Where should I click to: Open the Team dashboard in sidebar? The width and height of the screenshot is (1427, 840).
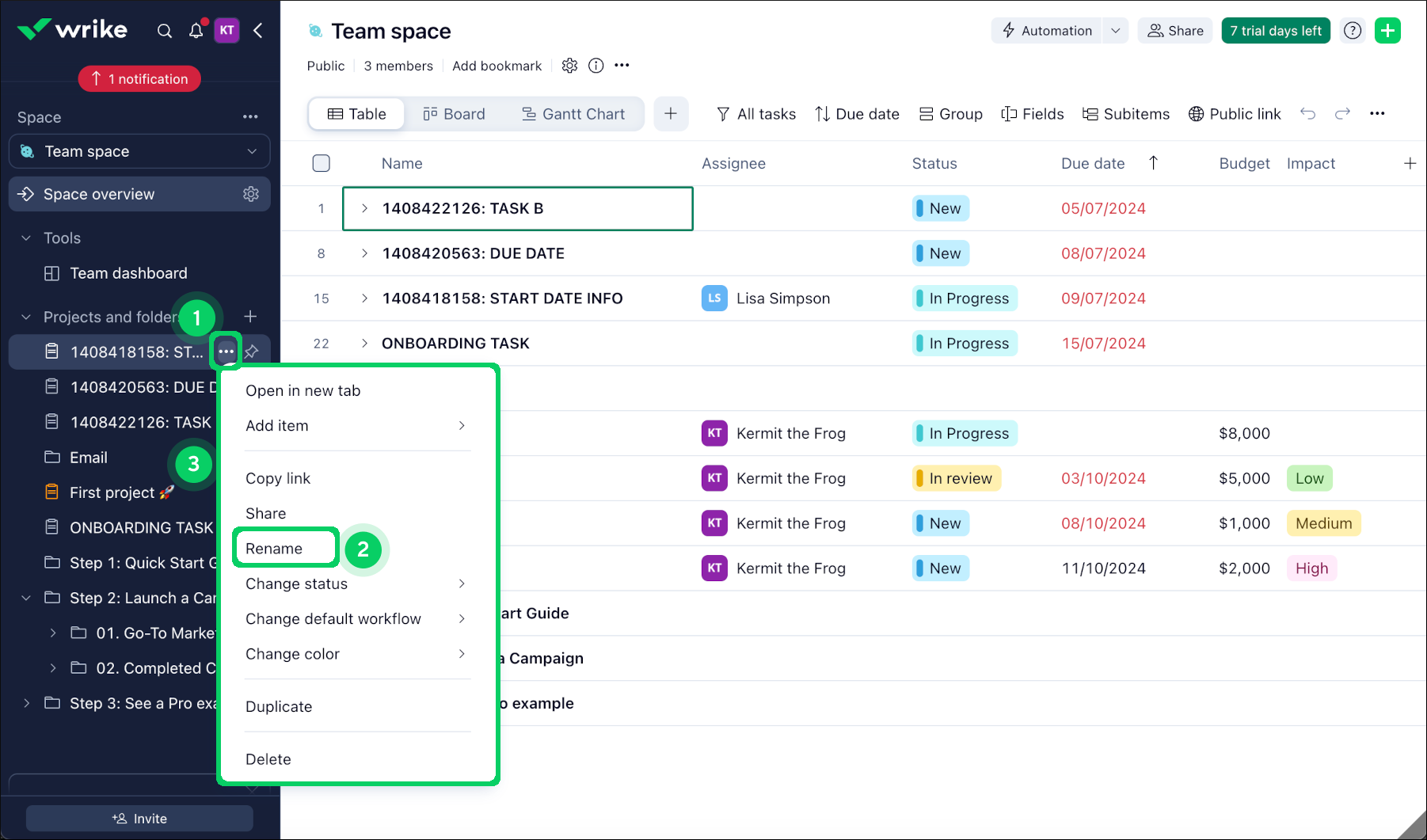128,273
